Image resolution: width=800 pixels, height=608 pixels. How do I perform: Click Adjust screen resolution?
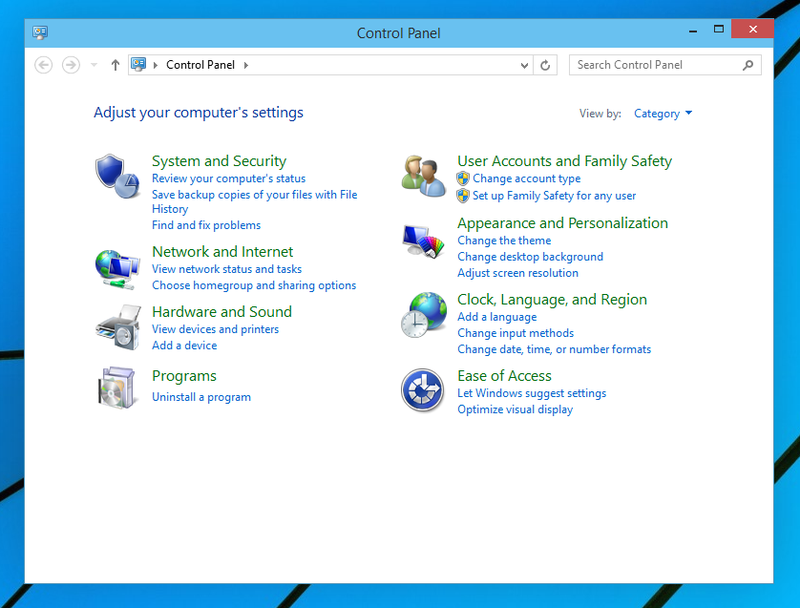tap(518, 273)
